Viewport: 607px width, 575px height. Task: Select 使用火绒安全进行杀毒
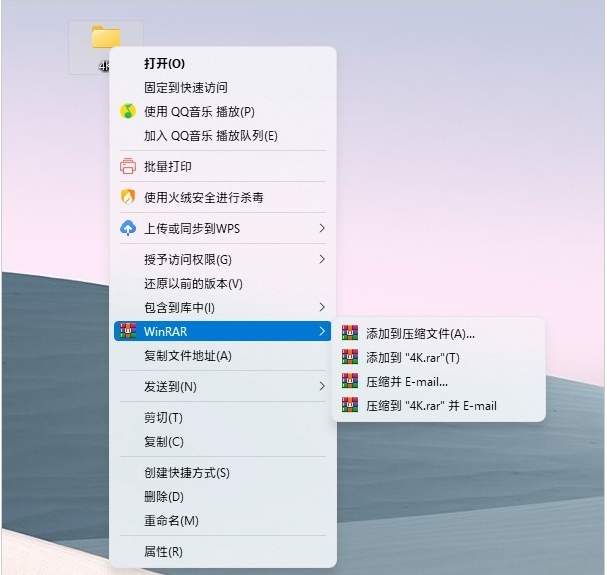223,197
